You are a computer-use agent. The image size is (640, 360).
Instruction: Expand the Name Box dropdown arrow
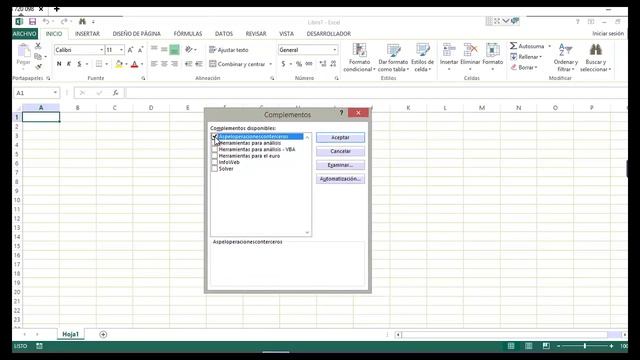pyautogui.click(x=55, y=93)
